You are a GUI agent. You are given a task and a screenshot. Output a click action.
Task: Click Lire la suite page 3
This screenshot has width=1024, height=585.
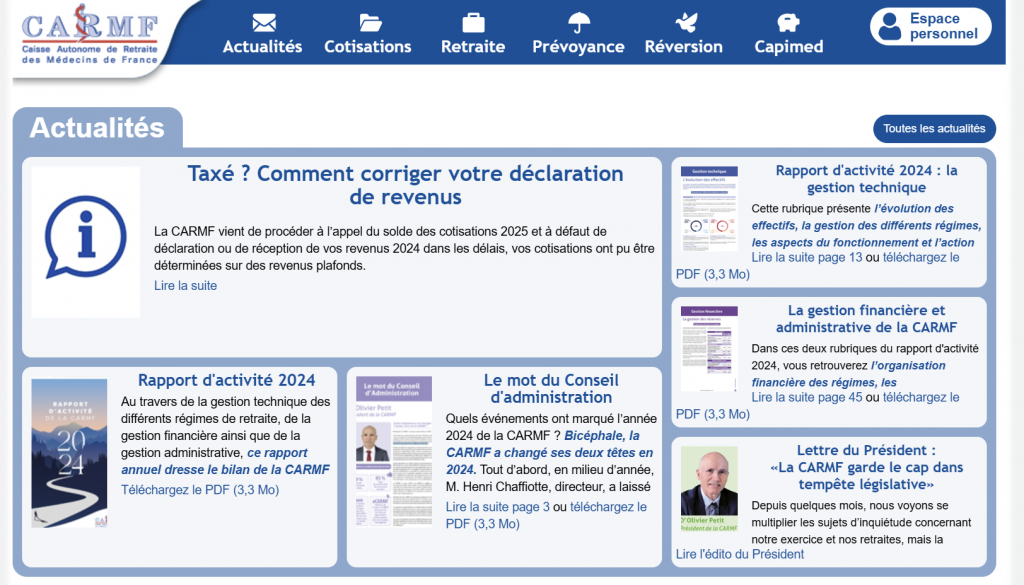[498, 507]
